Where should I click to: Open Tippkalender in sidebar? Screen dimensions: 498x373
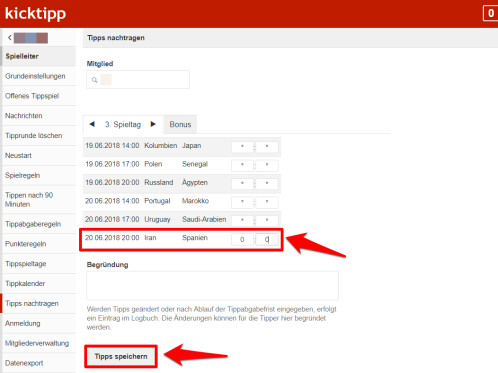point(38,284)
